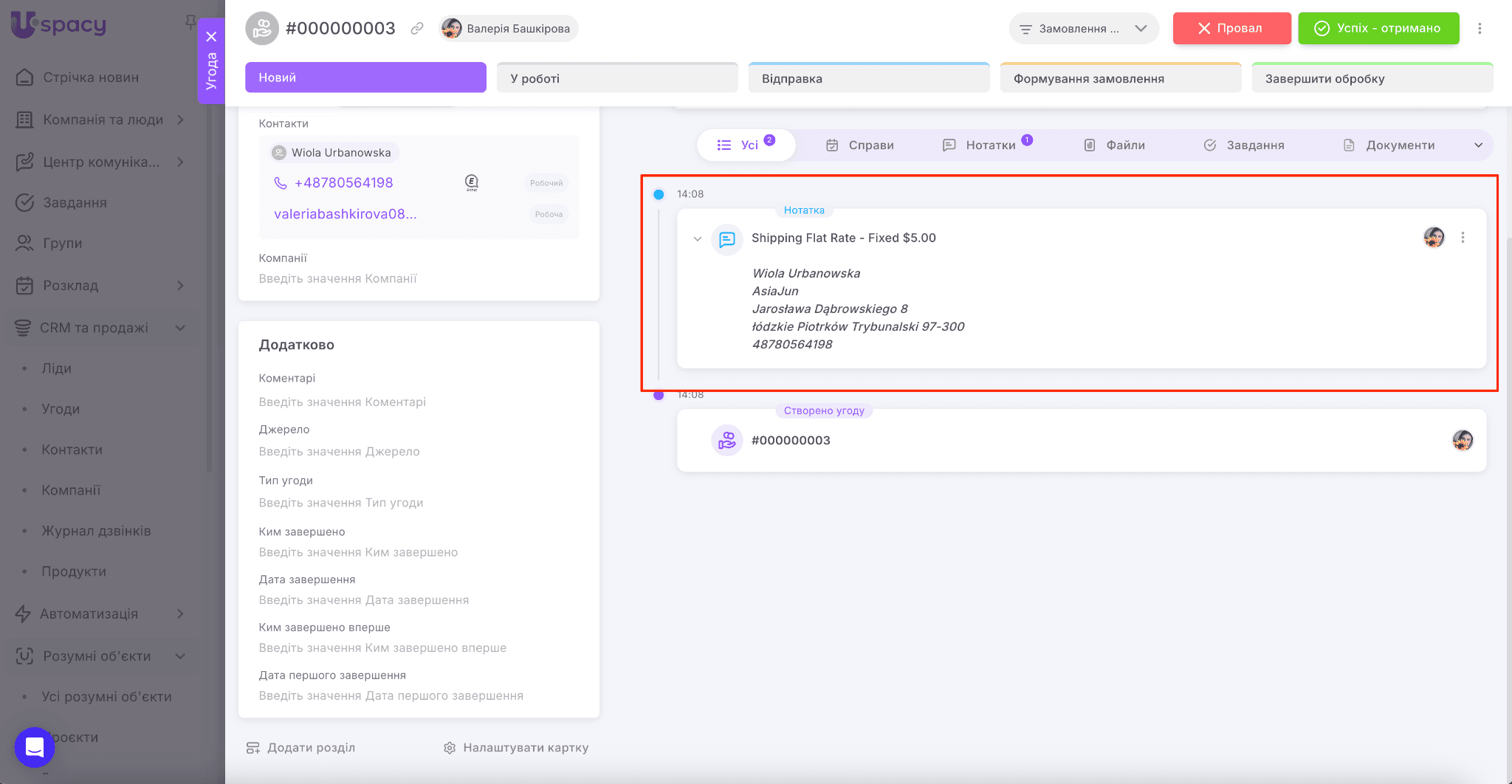Viewport: 1512px width, 784px height.
Task: Expand more activity tabs chevron after Документи
Action: [x=1478, y=145]
